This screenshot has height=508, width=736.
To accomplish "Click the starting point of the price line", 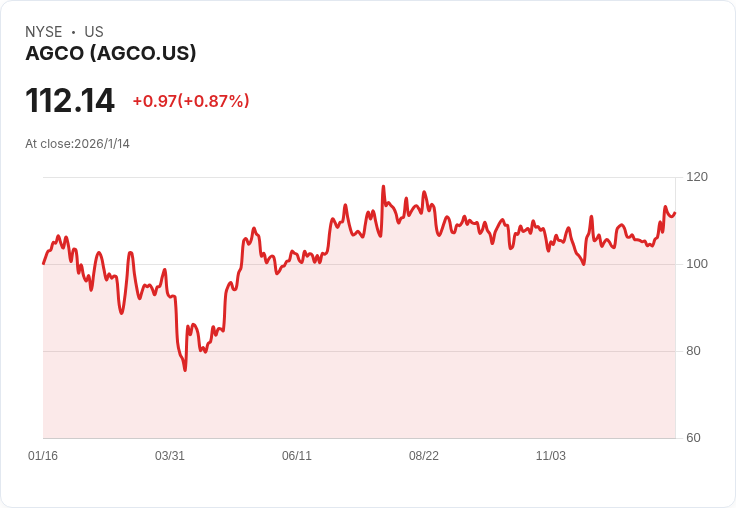I will coord(44,263).
